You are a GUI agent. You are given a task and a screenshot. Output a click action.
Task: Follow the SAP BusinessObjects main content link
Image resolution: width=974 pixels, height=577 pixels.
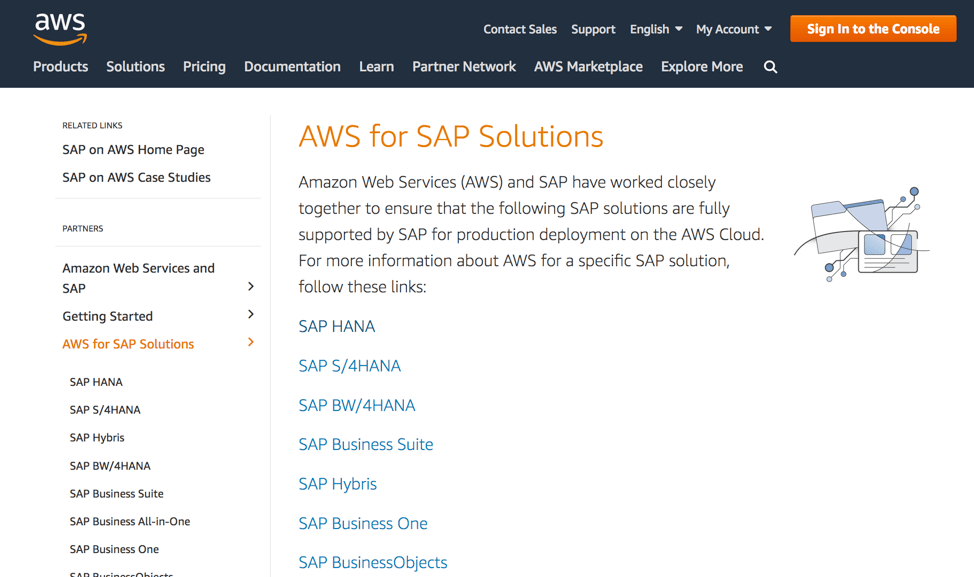click(373, 563)
